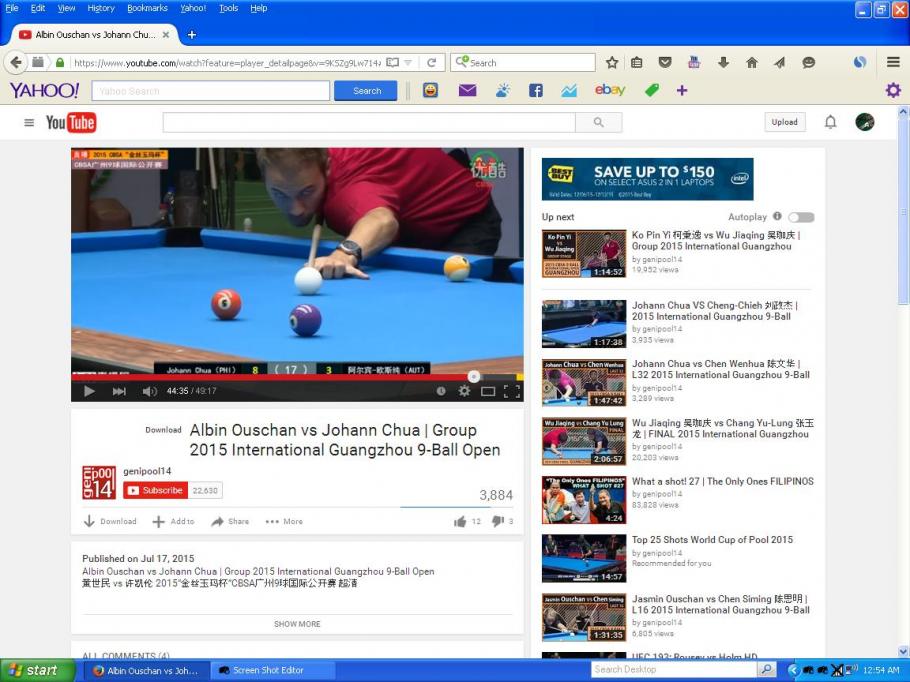The height and width of the screenshot is (682, 910).
Task: Switch to theater mode in the player
Action: 488,391
